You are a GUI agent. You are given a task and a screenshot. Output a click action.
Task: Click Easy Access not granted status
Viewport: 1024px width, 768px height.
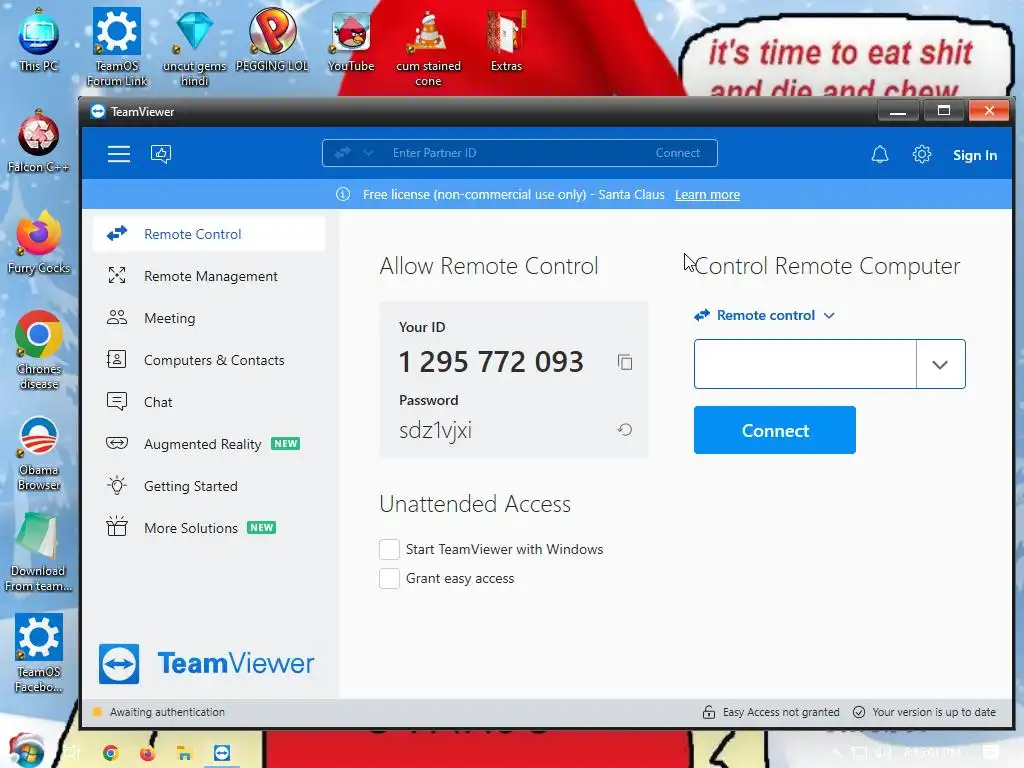(781, 712)
